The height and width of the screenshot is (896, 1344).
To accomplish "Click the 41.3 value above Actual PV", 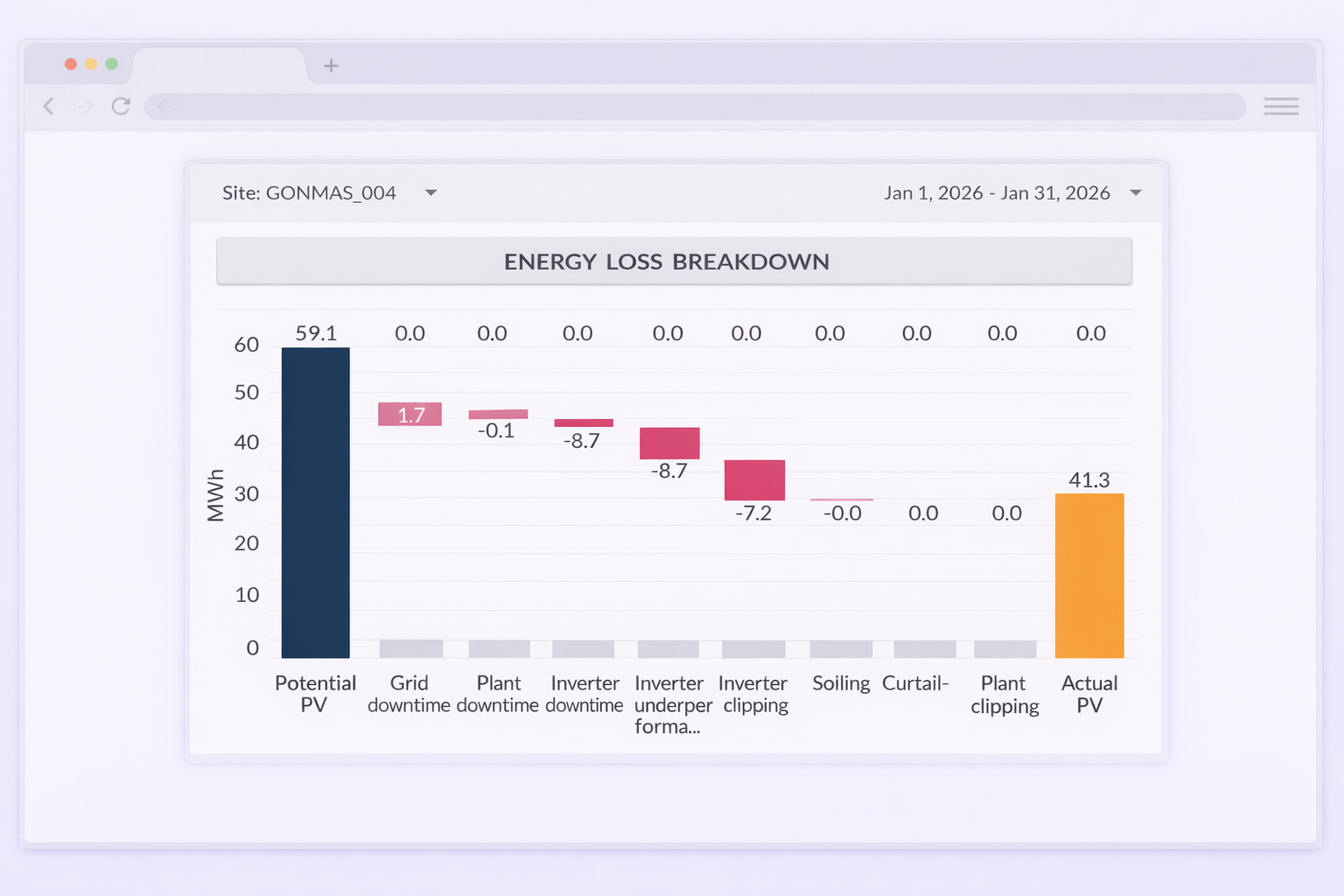I will tap(1089, 479).
